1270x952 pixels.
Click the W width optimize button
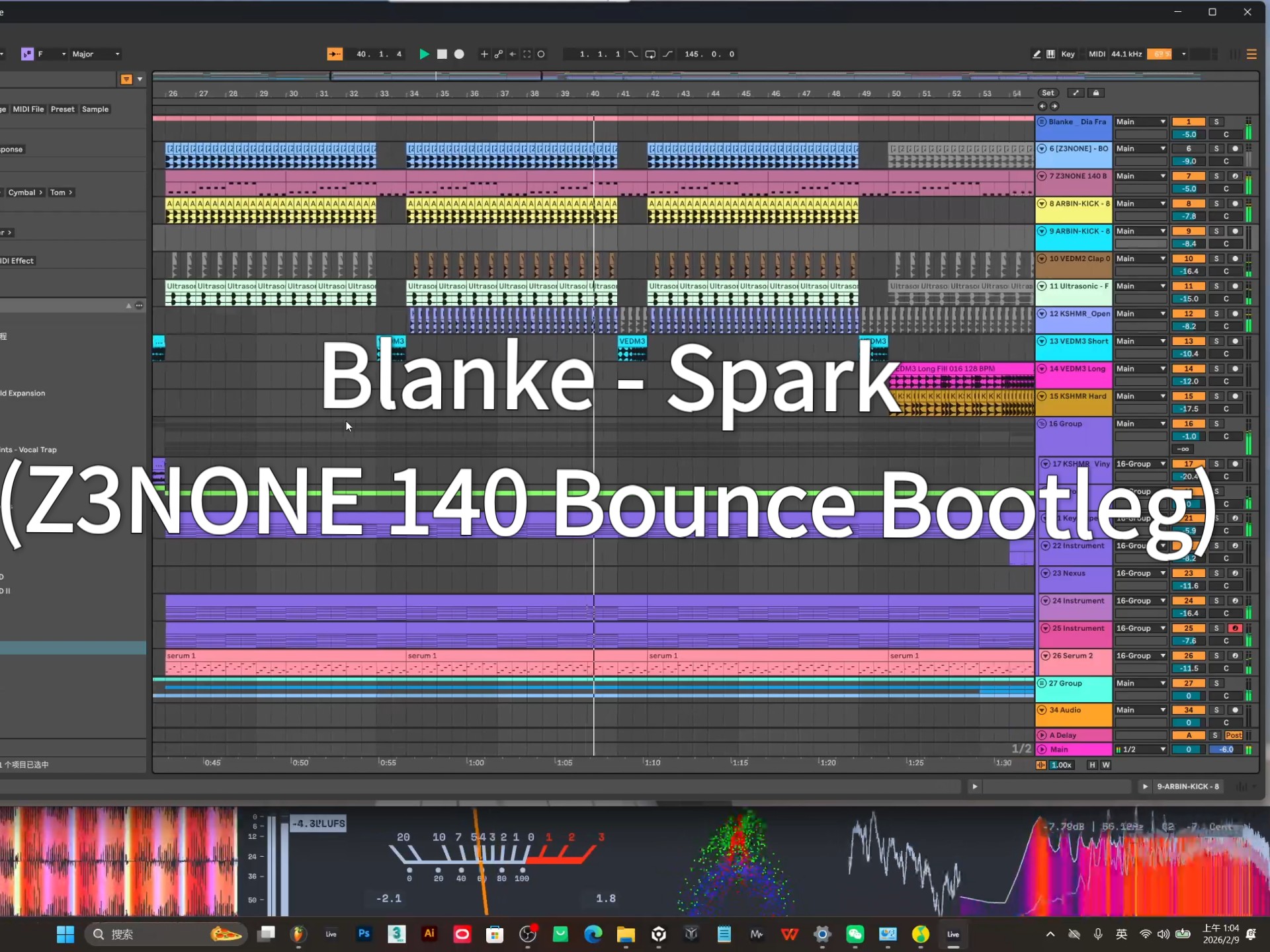(1106, 765)
